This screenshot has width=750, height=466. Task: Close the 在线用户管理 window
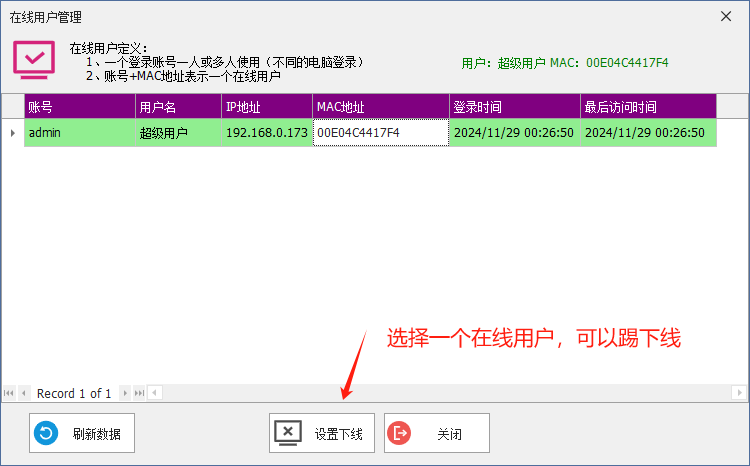pyautogui.click(x=726, y=17)
